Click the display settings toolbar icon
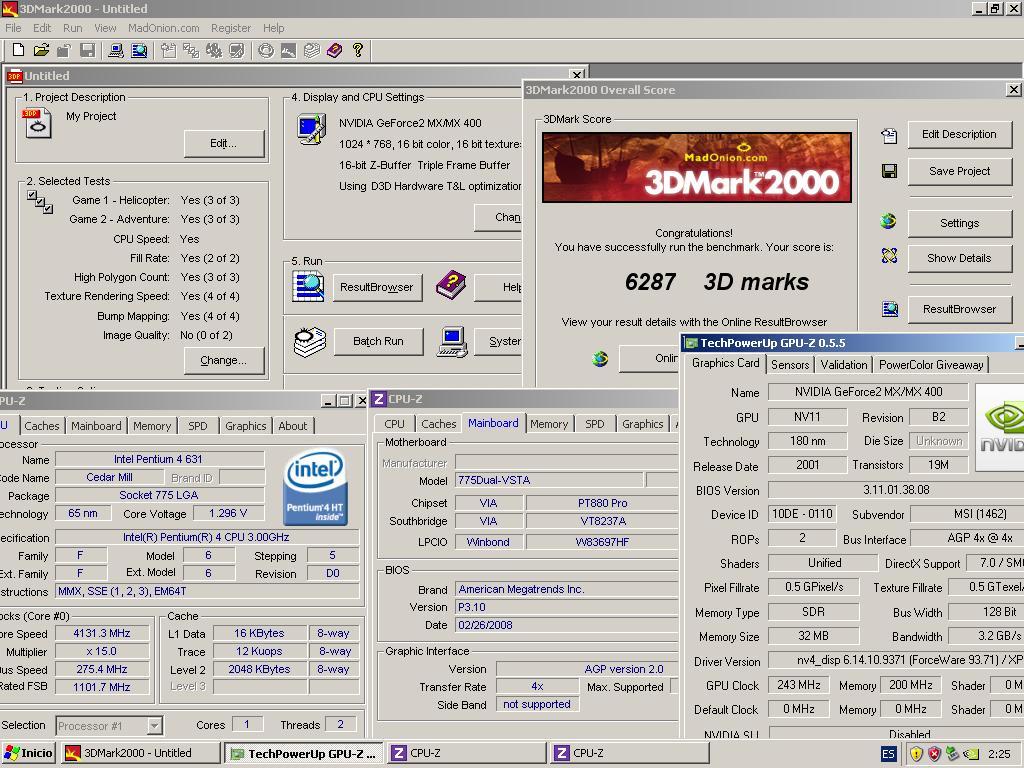The image size is (1024, 768). pos(237,50)
